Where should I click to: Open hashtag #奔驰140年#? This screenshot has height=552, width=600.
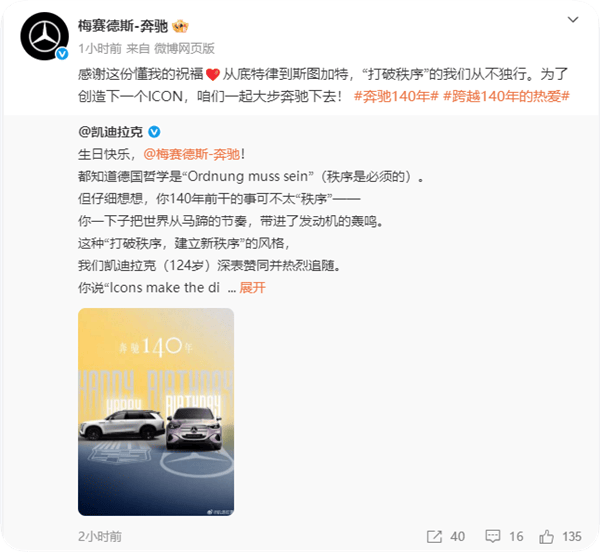coord(396,96)
